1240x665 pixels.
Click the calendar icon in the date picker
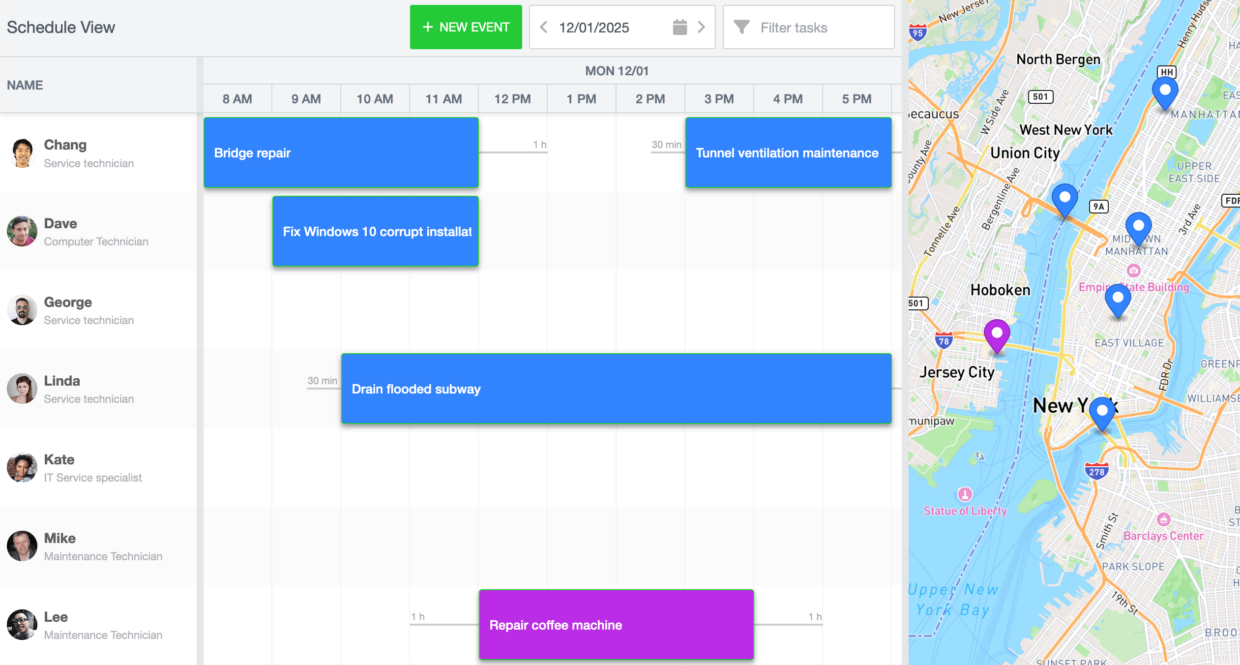click(x=680, y=27)
